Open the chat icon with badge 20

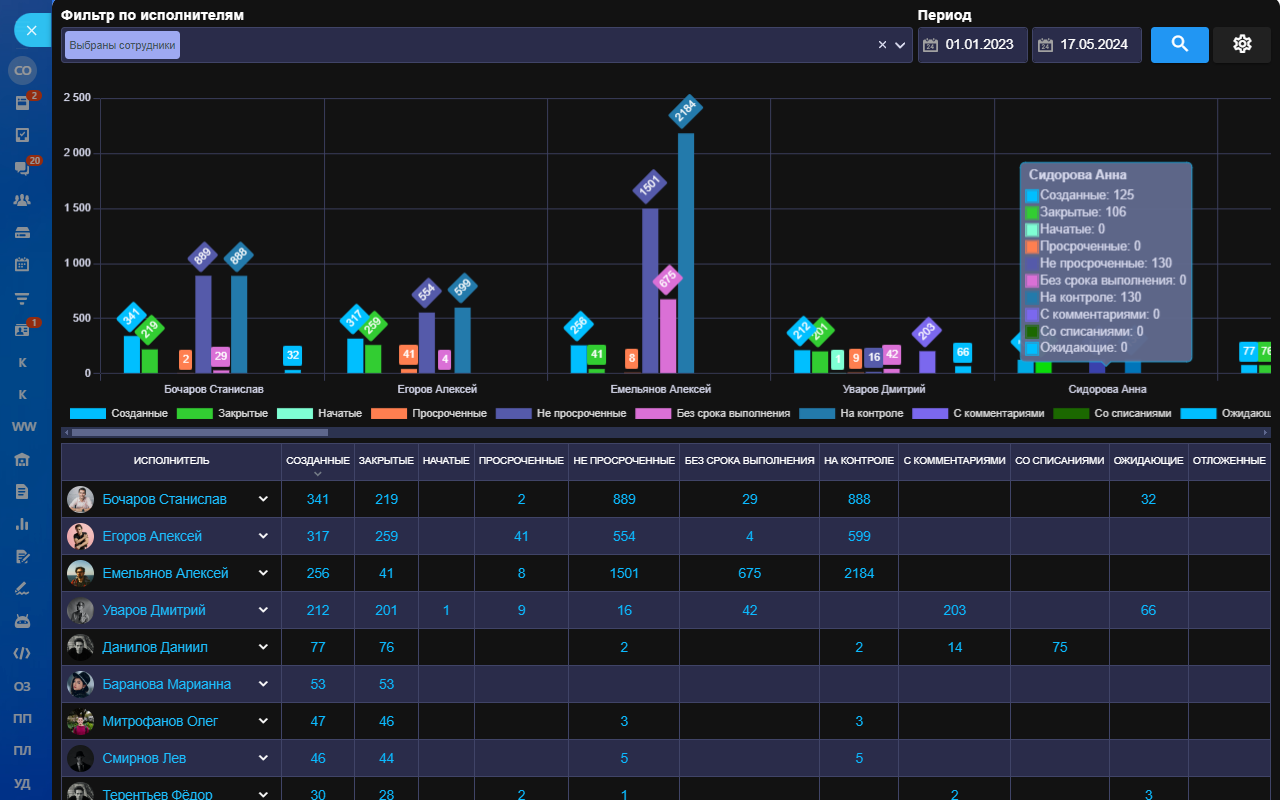coord(22,168)
